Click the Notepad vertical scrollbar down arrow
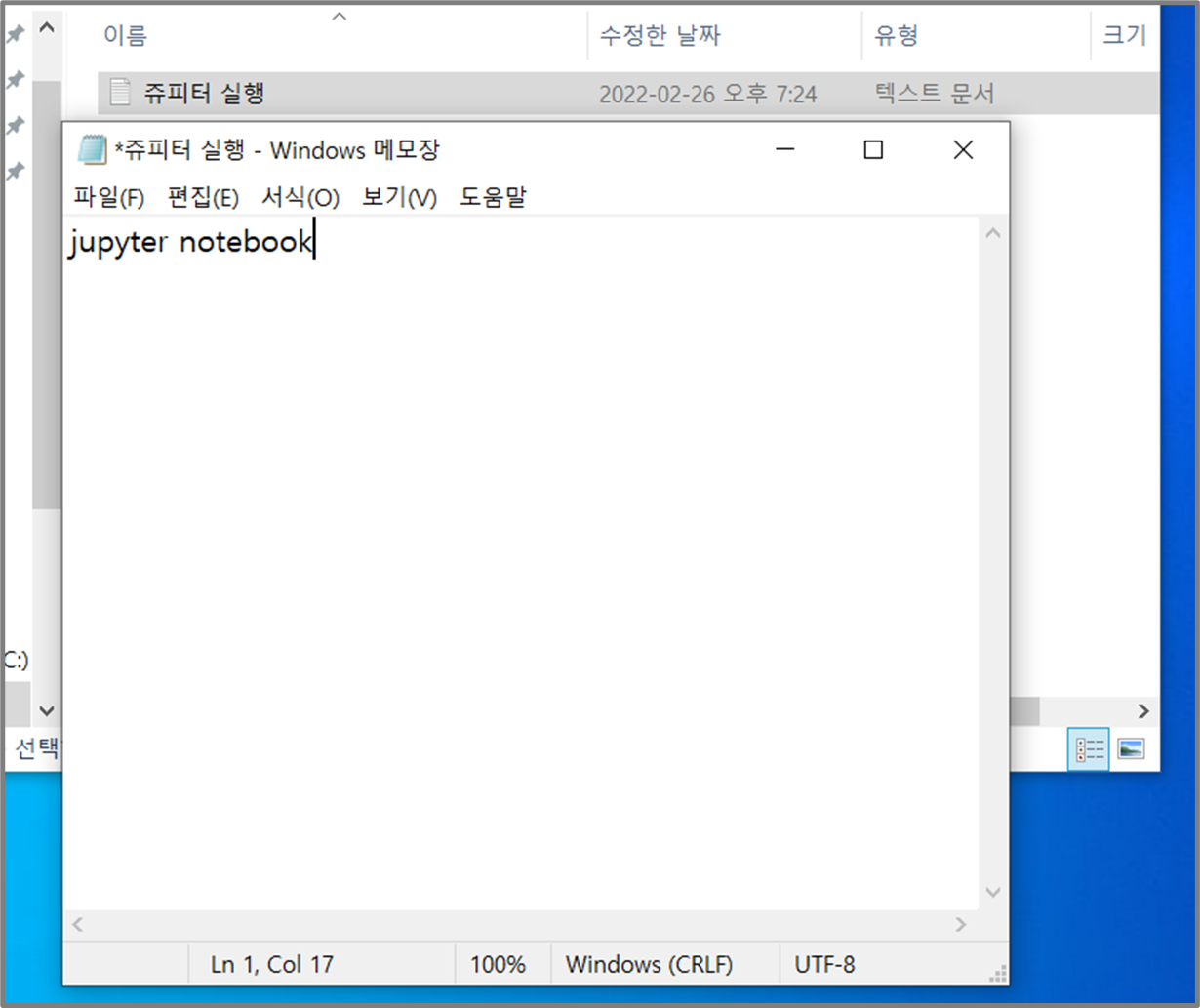Image resolution: width=1200 pixels, height=1008 pixels. click(993, 892)
